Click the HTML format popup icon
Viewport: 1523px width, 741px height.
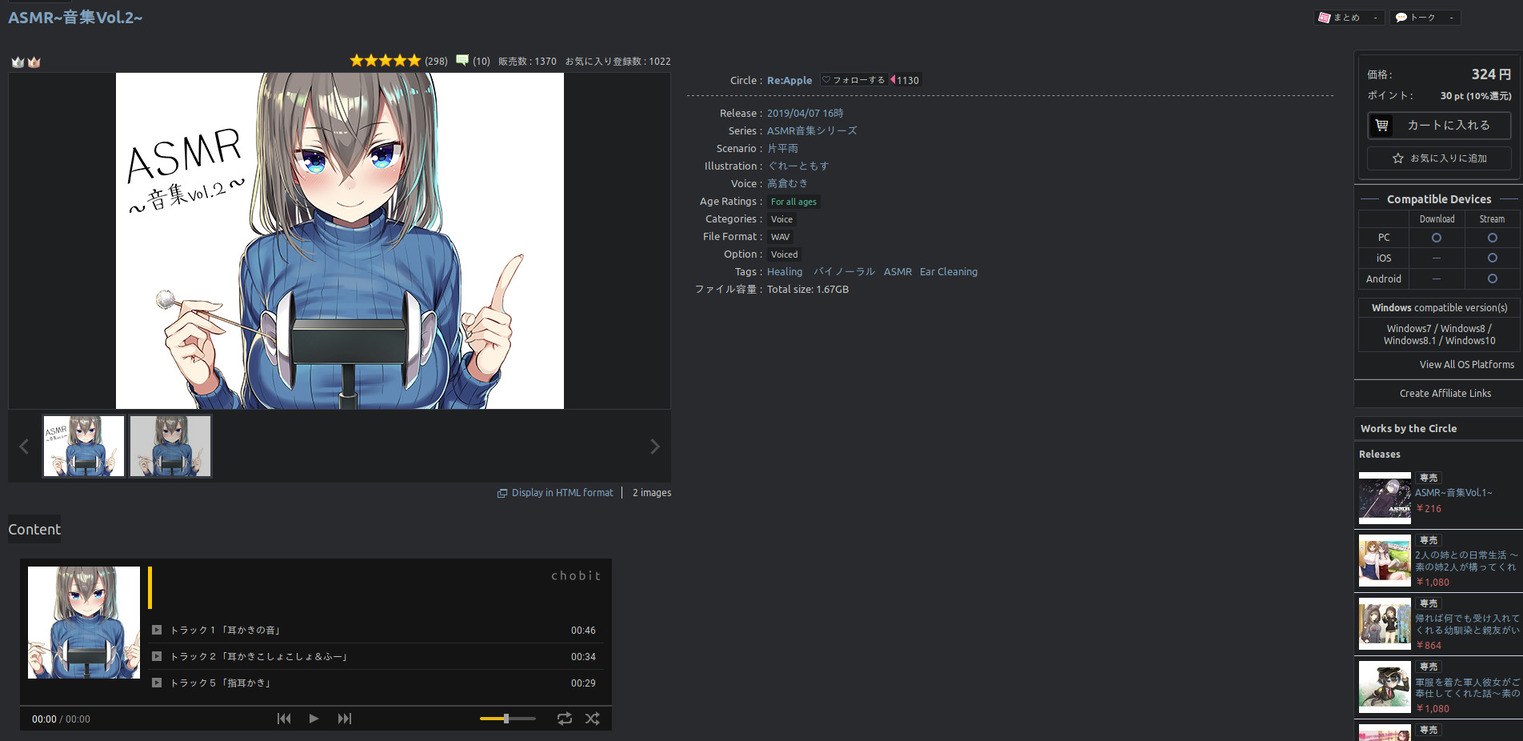coord(502,493)
